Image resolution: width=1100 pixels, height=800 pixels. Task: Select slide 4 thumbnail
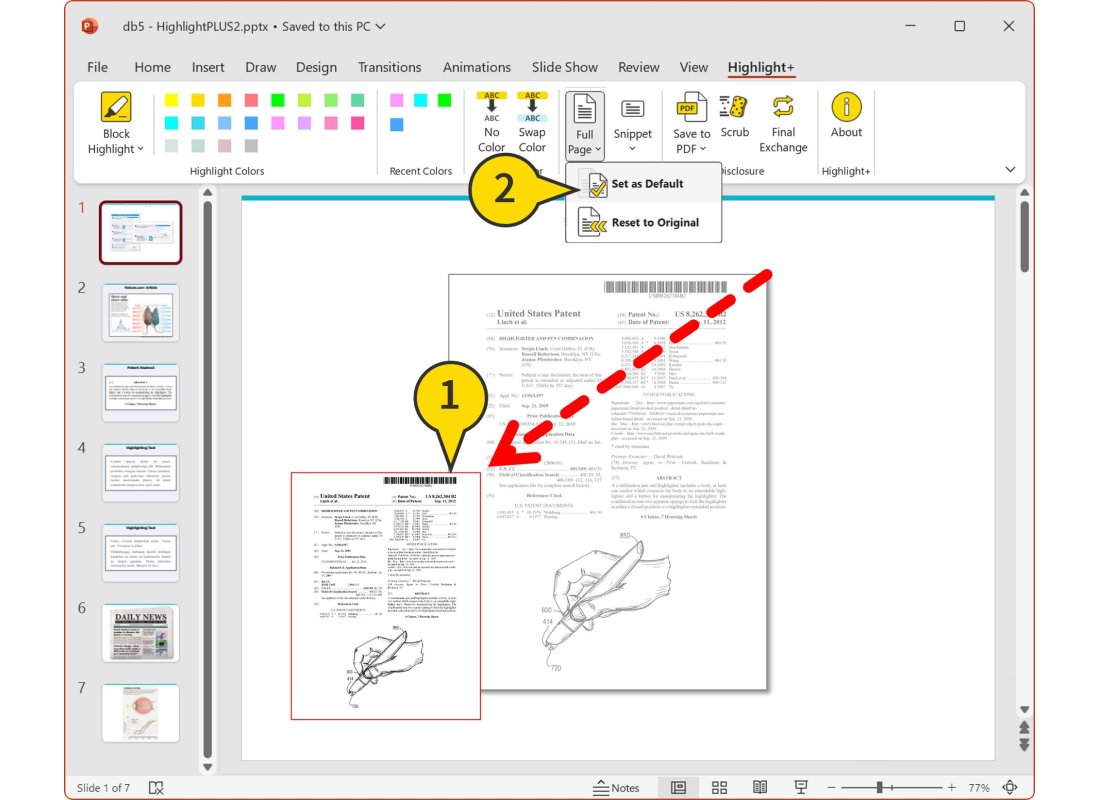pos(140,473)
